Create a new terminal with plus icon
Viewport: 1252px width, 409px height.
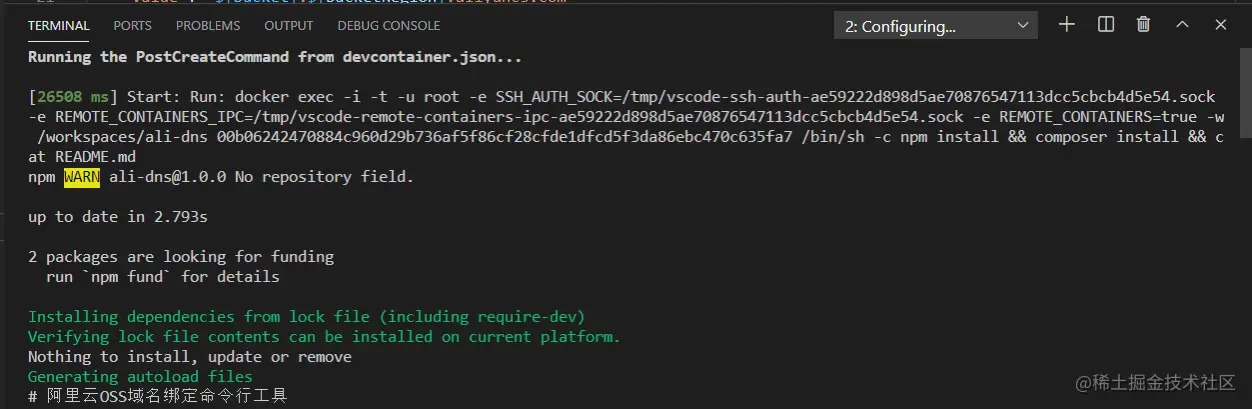[x=1067, y=25]
